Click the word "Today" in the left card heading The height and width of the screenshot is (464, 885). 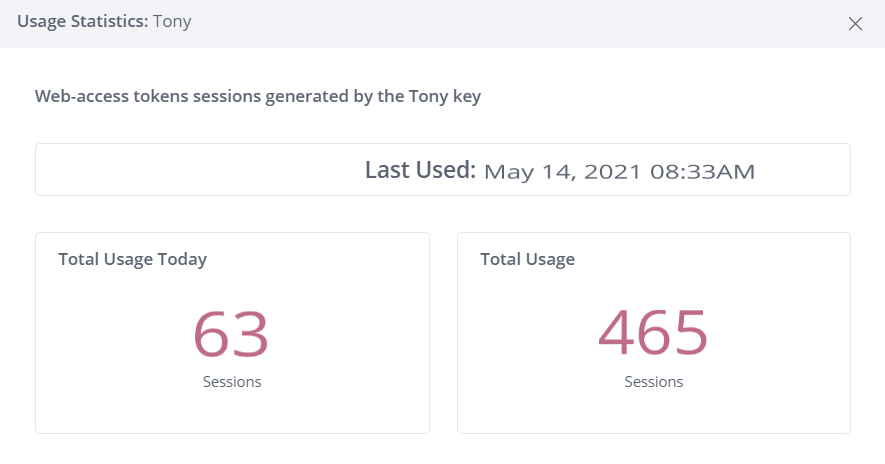pyautogui.click(x=182, y=259)
